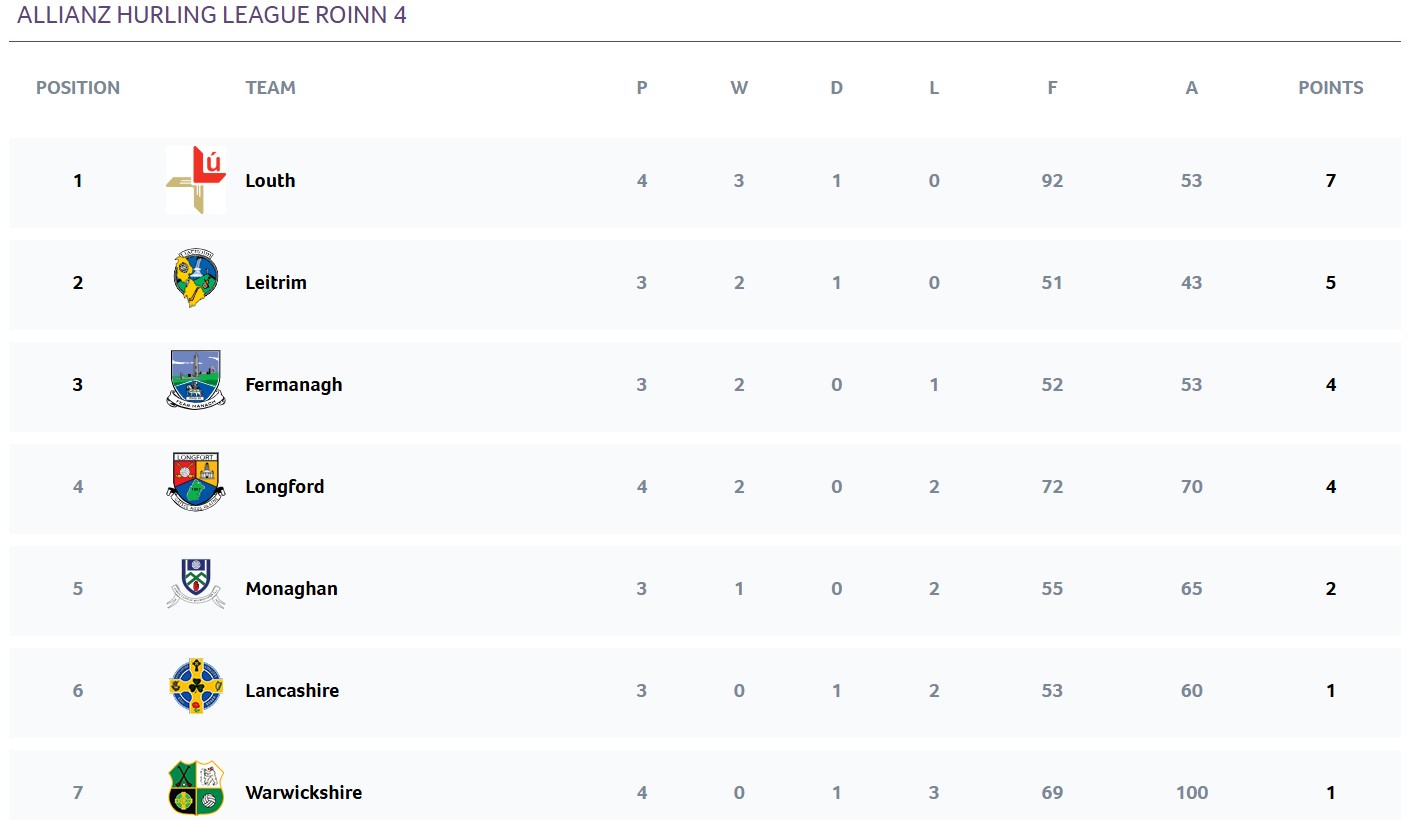Click the Lancashire county crest icon
The width and height of the screenshot is (1413, 820).
pos(196,686)
